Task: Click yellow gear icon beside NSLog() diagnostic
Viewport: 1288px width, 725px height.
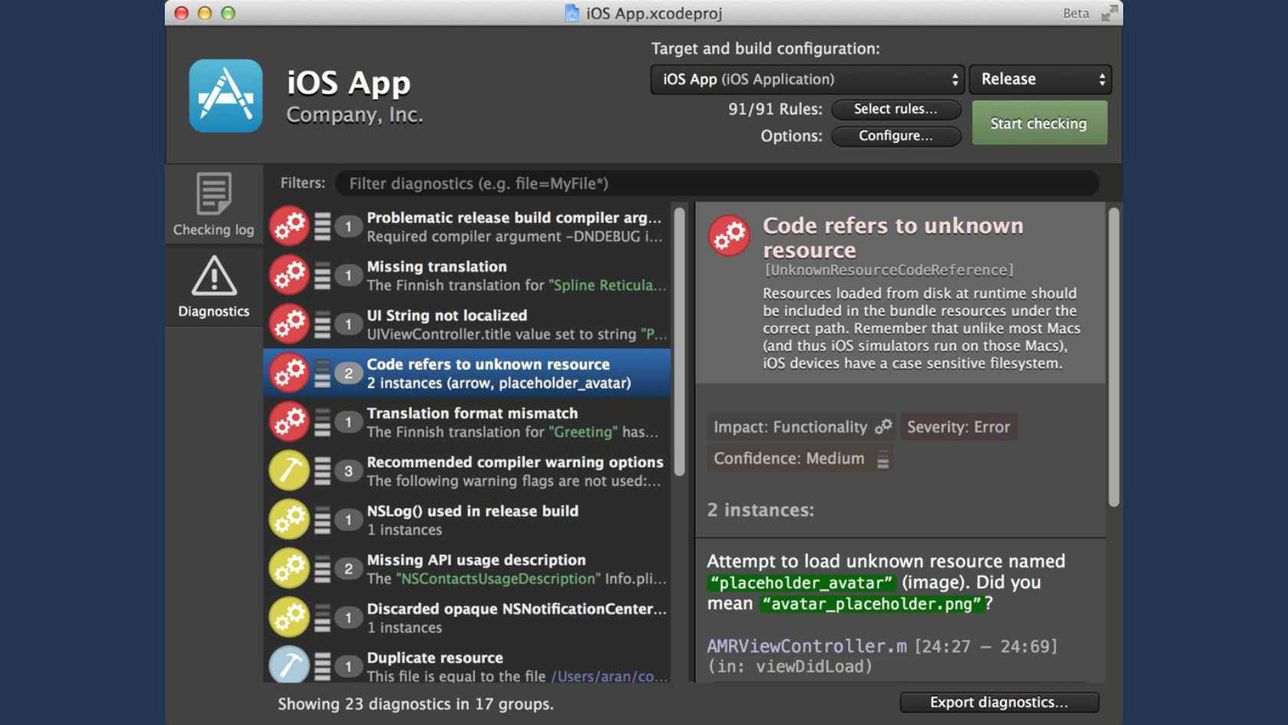Action: tap(289, 520)
